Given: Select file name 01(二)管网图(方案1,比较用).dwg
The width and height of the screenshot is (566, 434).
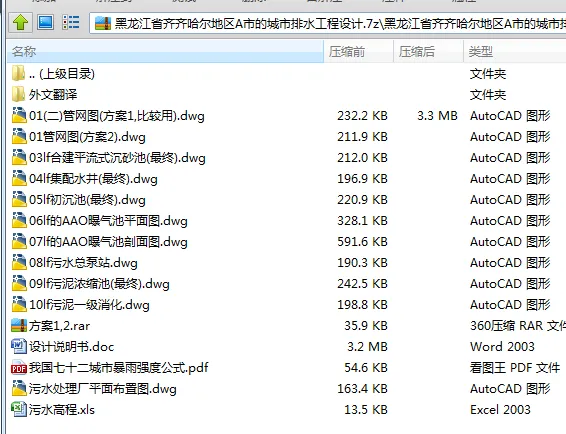Looking at the screenshot, I should pyautogui.click(x=117, y=116).
